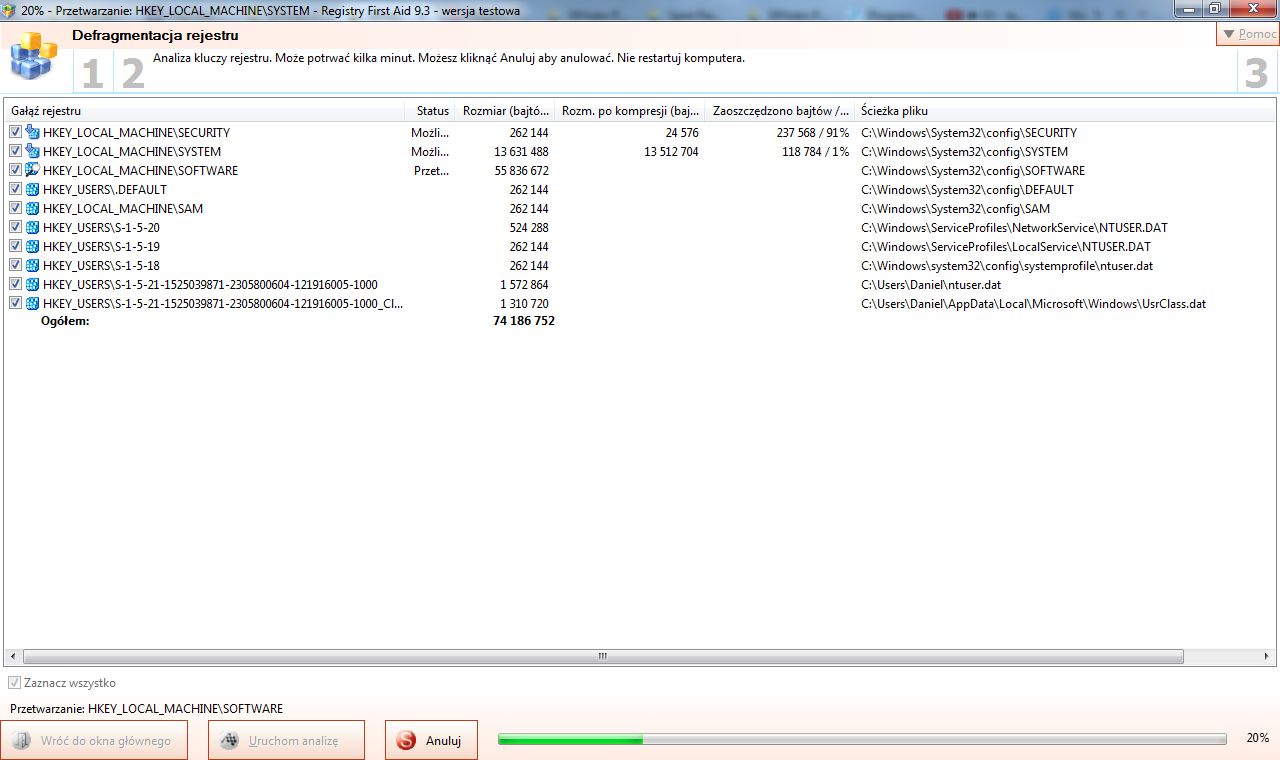This screenshot has width=1280, height=760.
Task: Click the hive icon for HKEY_USERS\S-1-5-20
Action: pos(32,227)
